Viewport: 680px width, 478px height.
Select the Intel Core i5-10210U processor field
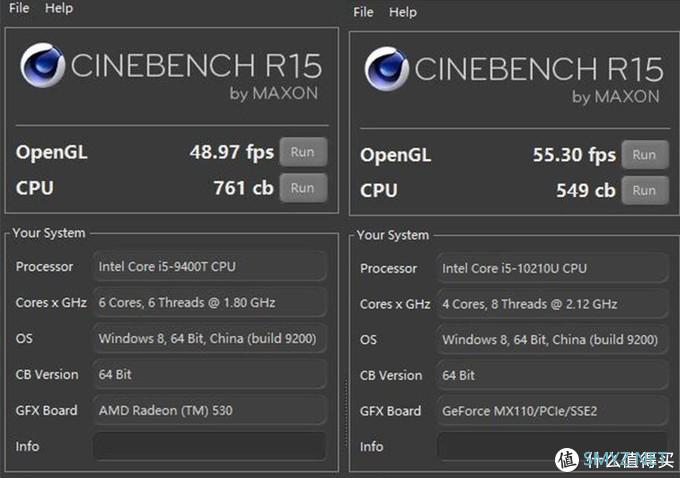[x=552, y=268]
